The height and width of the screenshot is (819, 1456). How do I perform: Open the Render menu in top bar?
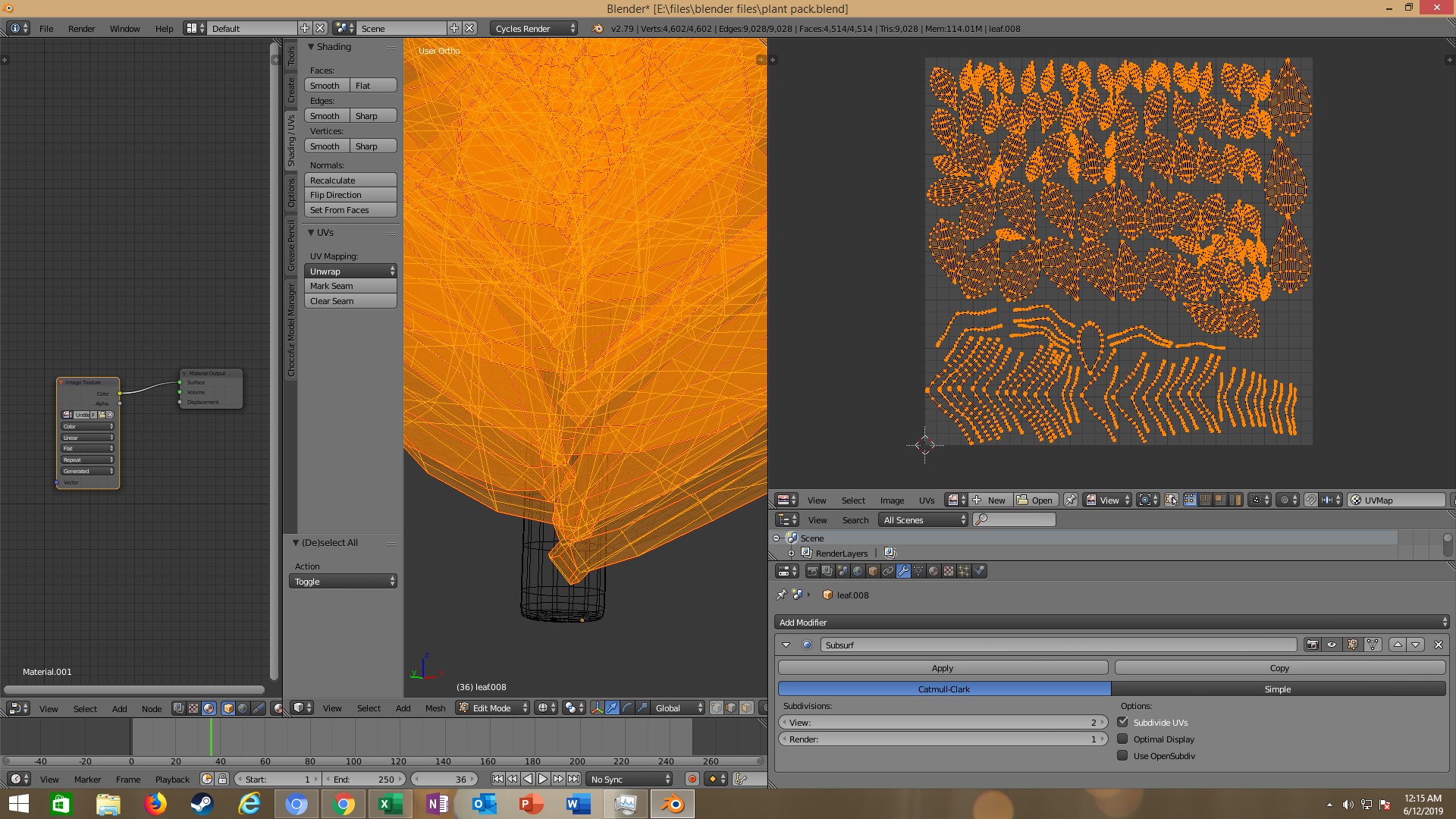[81, 29]
